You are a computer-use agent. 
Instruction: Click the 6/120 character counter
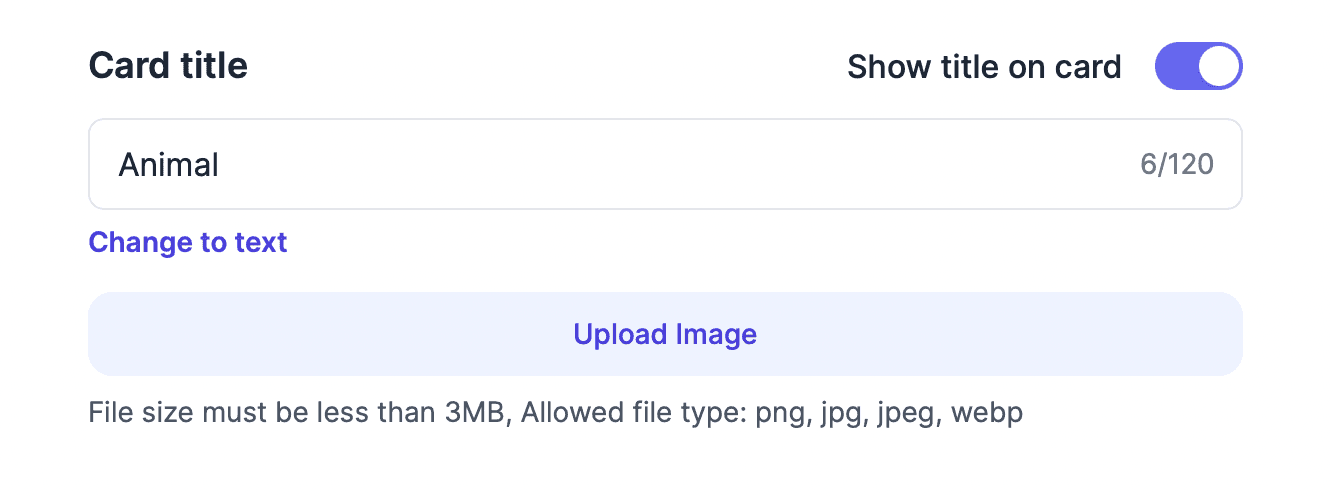click(1177, 164)
